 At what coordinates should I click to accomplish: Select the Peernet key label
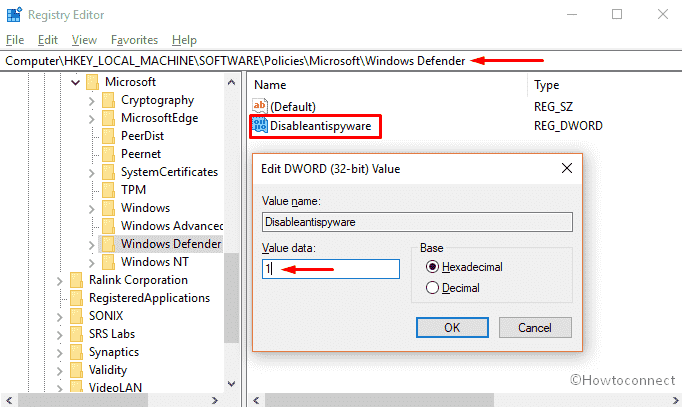coord(141,154)
